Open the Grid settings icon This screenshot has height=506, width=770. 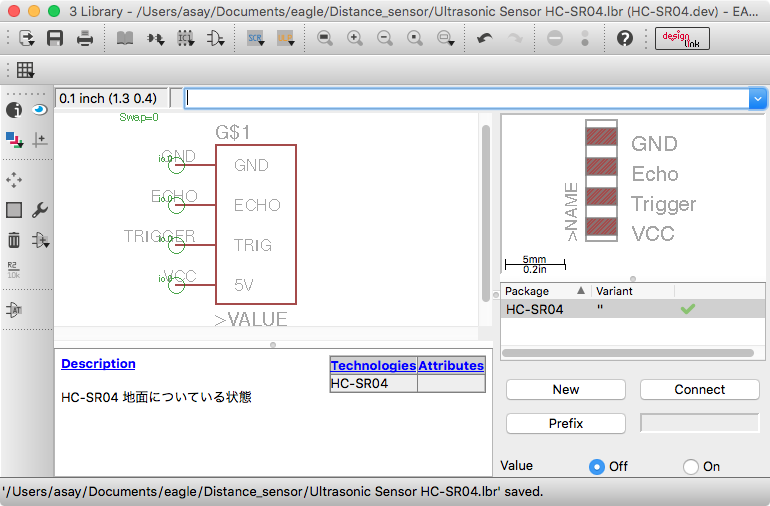pyautogui.click(x=25, y=70)
